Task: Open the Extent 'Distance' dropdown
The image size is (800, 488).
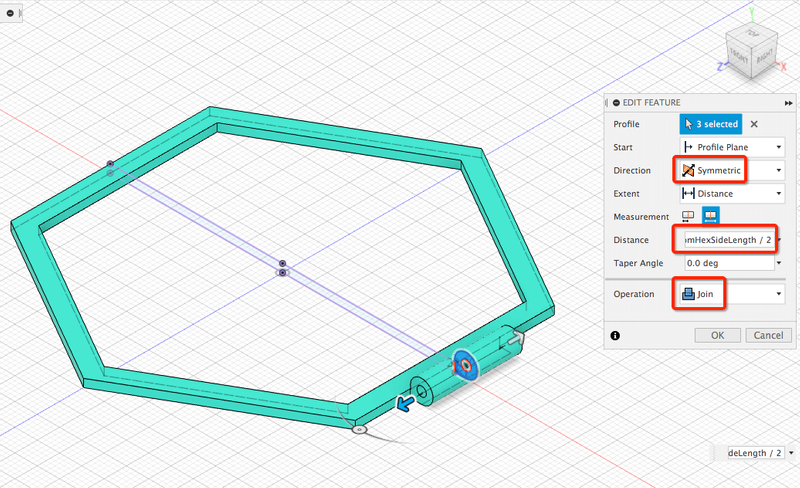Action: click(731, 193)
